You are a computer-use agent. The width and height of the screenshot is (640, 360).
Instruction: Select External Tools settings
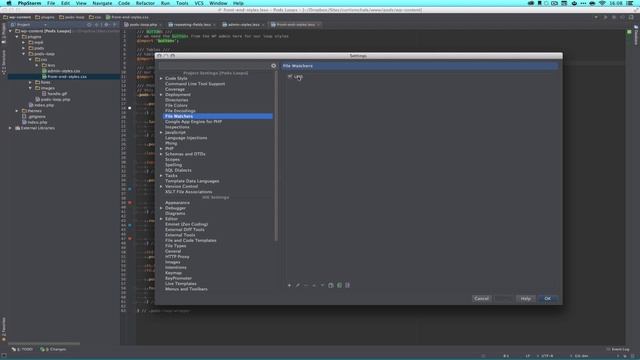point(180,235)
